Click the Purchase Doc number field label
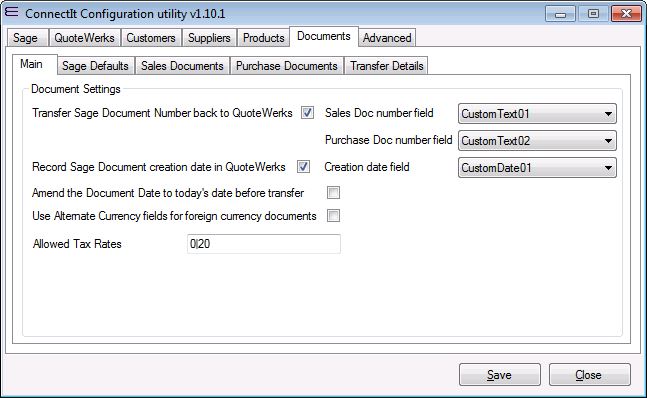Screen dimensions: 647x398 click(389, 140)
